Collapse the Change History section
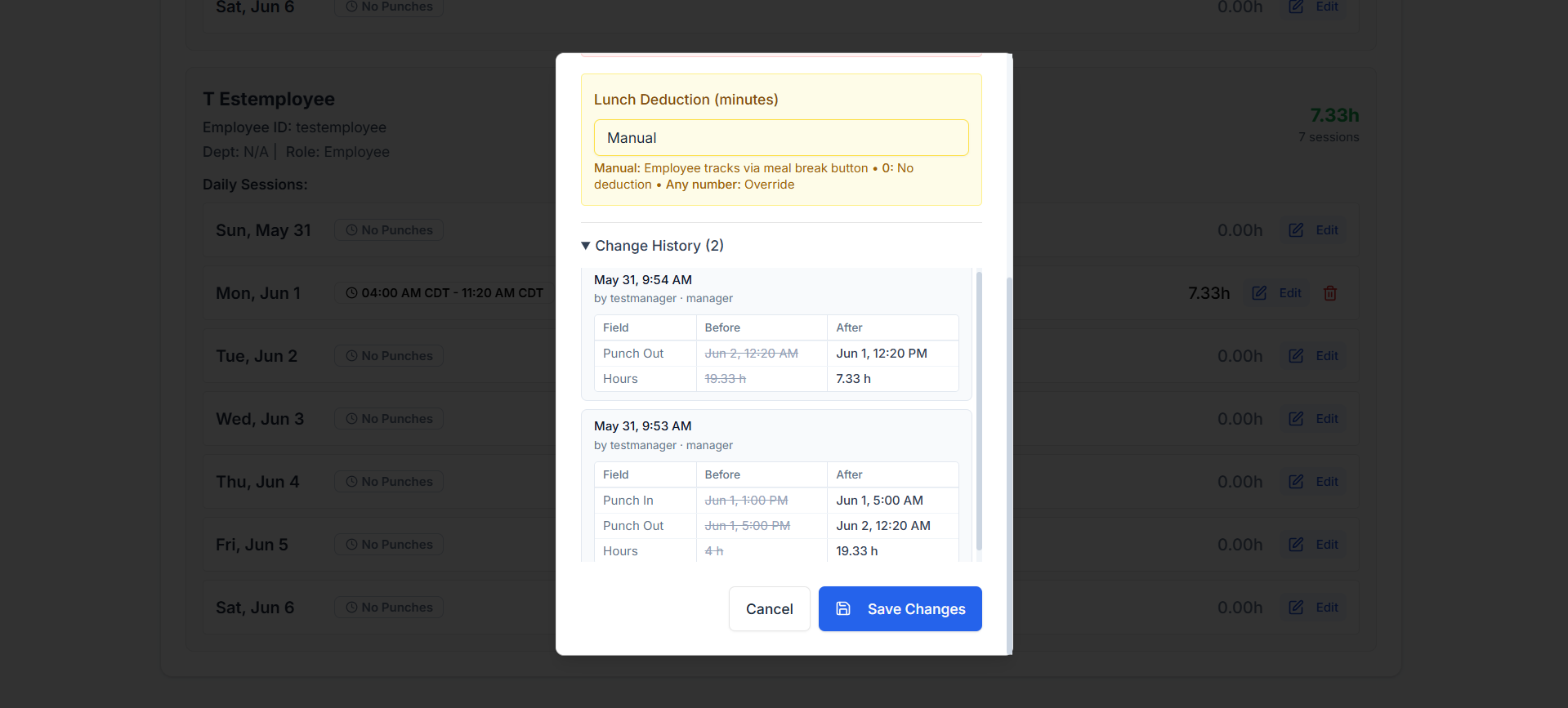This screenshot has height=708, width=1568. point(652,246)
